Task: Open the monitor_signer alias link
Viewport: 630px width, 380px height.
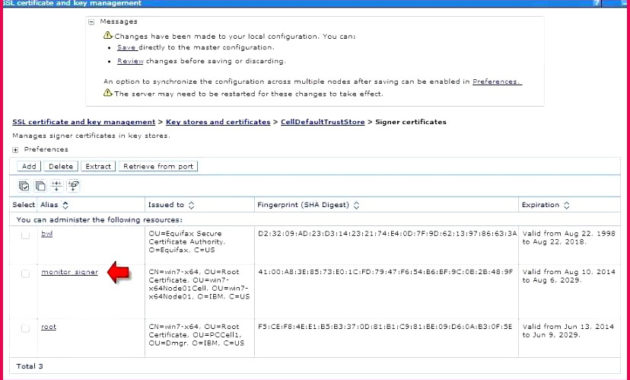Action: [70, 272]
